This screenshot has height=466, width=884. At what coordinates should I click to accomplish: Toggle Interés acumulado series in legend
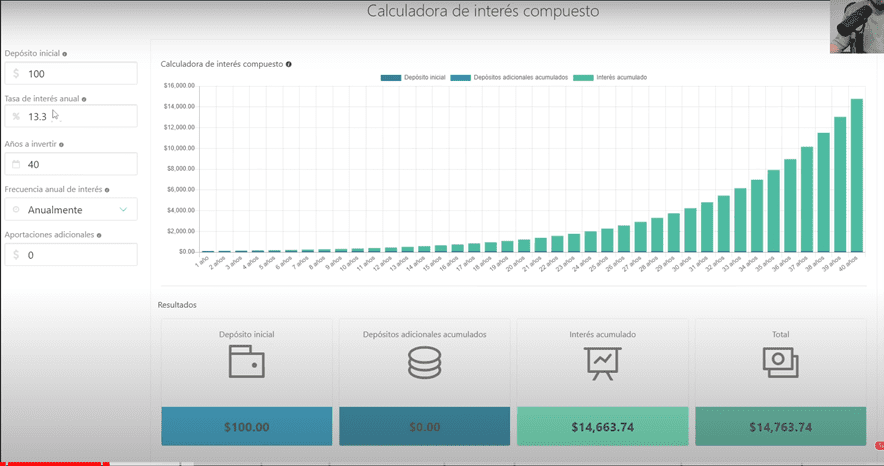click(612, 77)
